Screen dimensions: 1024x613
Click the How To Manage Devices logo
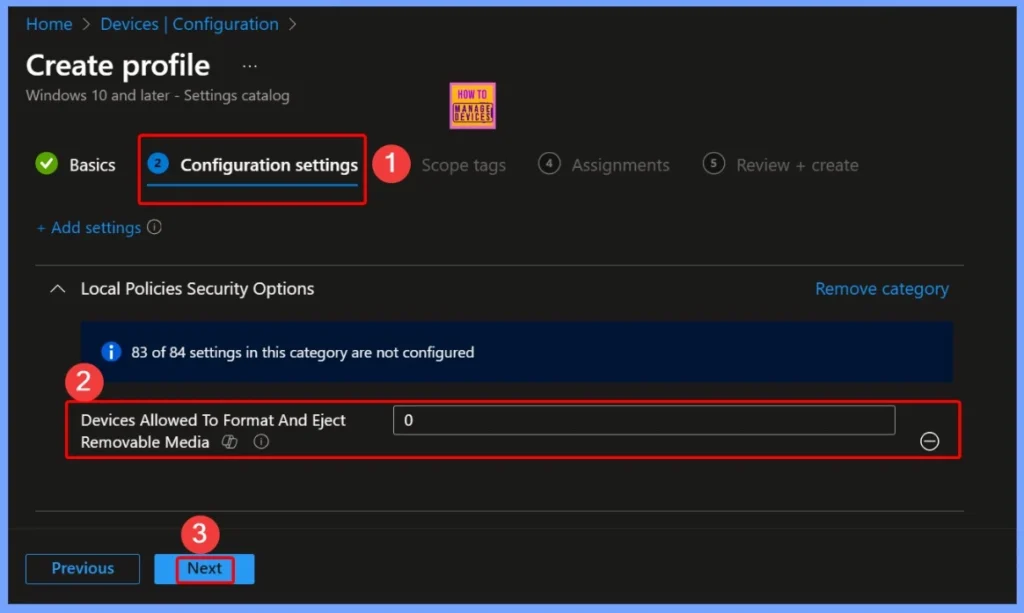pyautogui.click(x=472, y=106)
